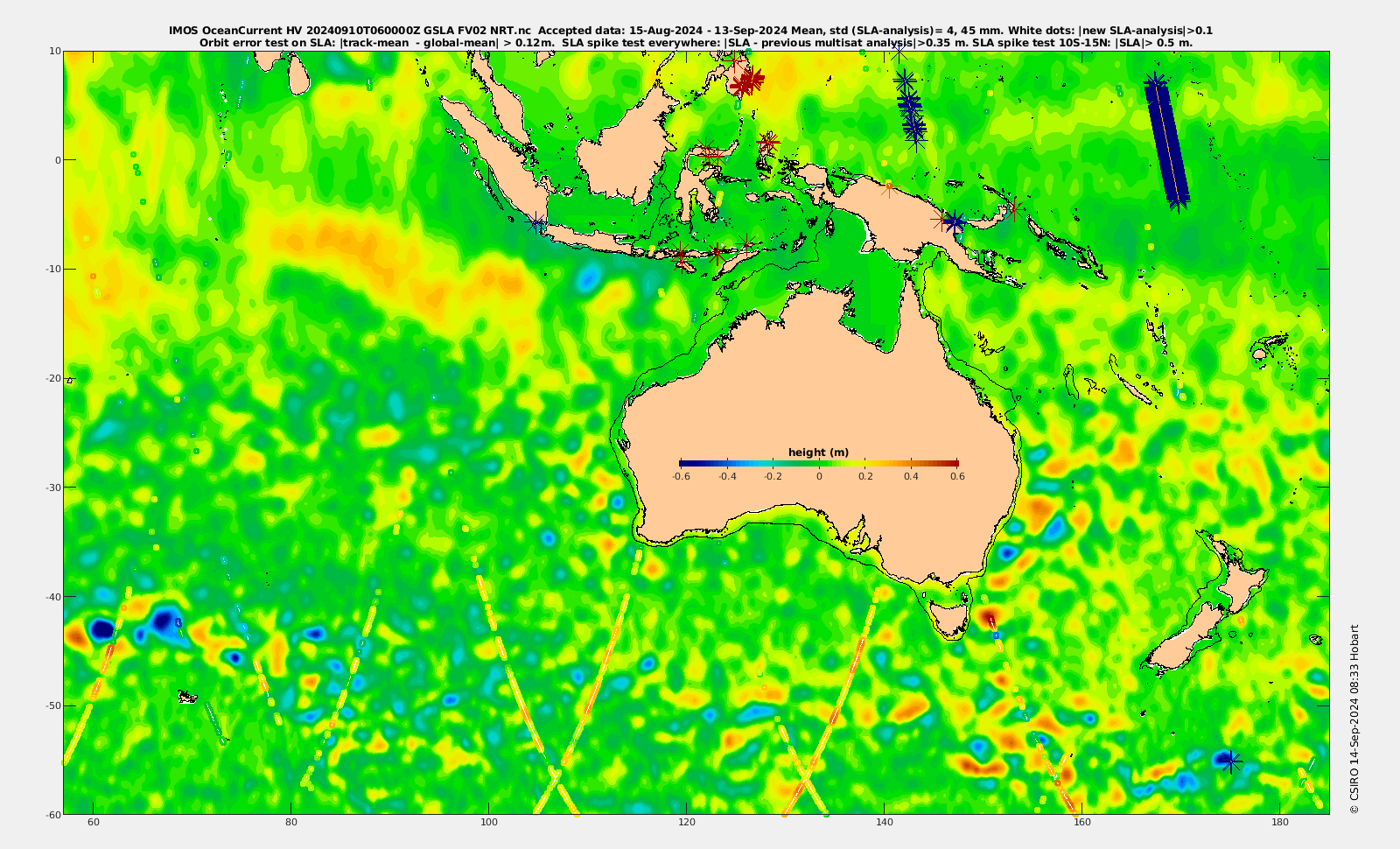Click the 'Orbit error test on SLA' subtitle line
The image size is (1400, 849).
(x=696, y=42)
